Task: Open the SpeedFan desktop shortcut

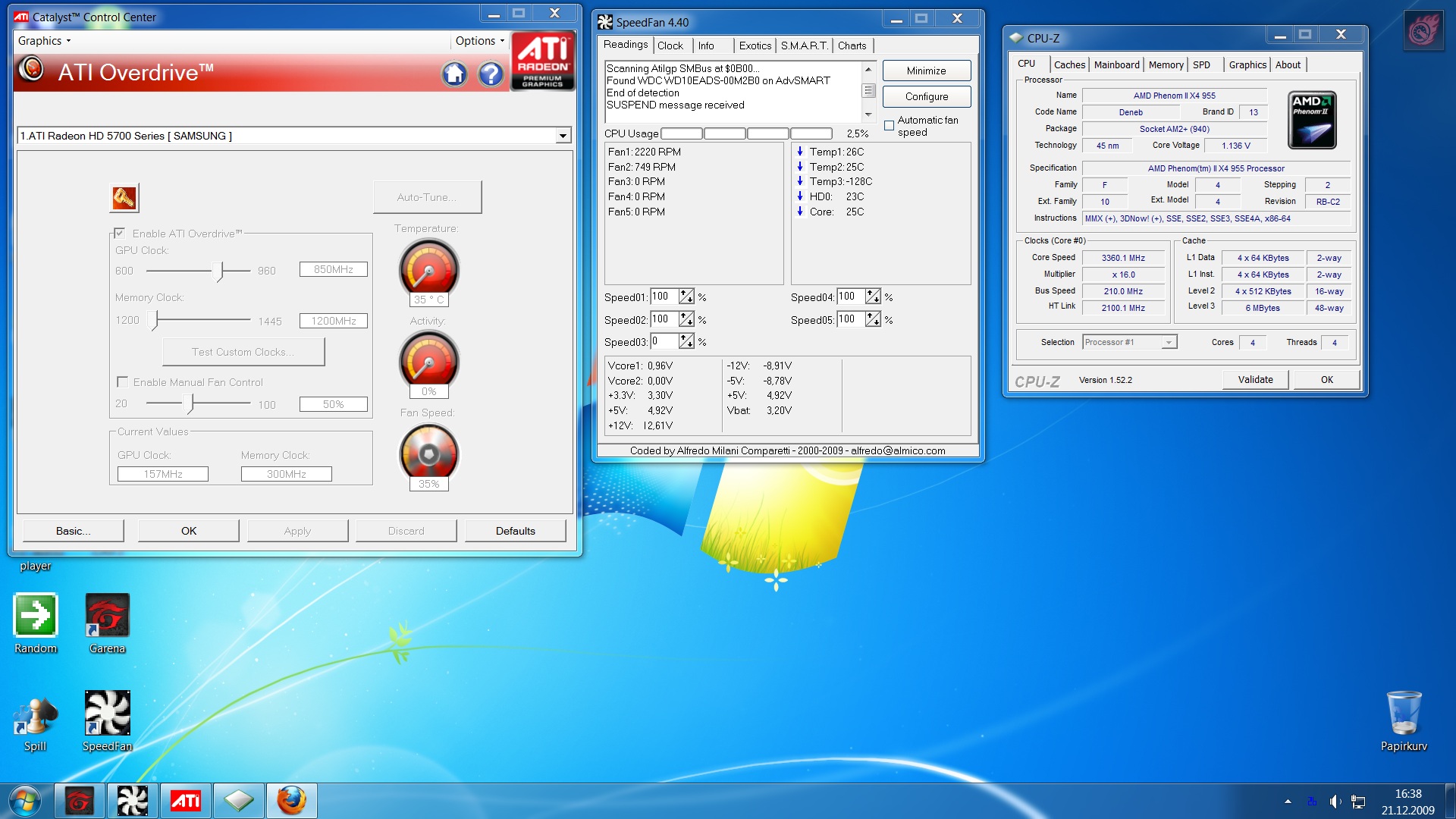Action: tap(107, 721)
